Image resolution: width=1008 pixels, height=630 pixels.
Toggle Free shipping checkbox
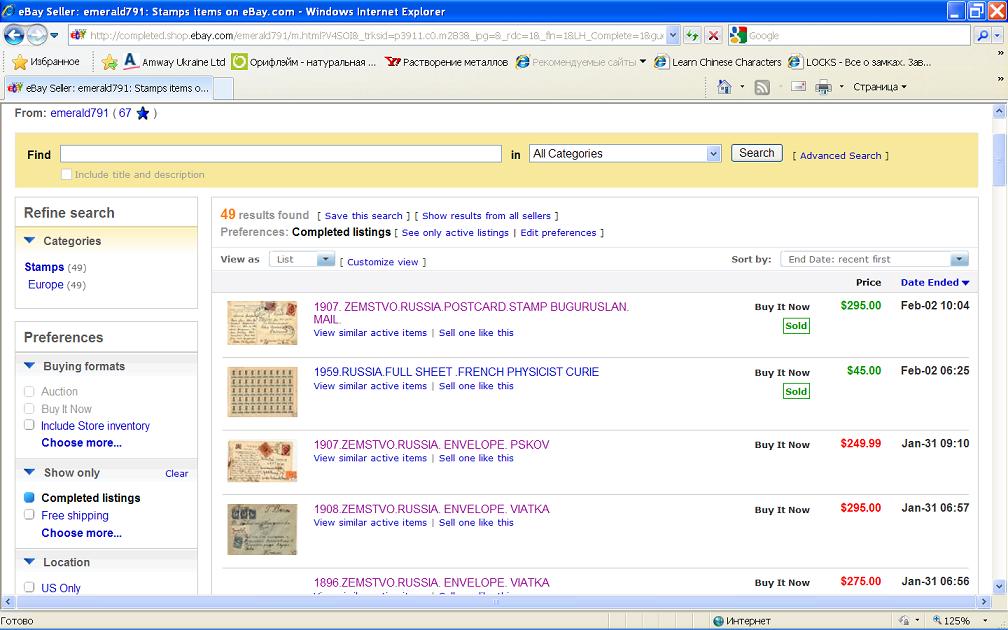[29, 514]
